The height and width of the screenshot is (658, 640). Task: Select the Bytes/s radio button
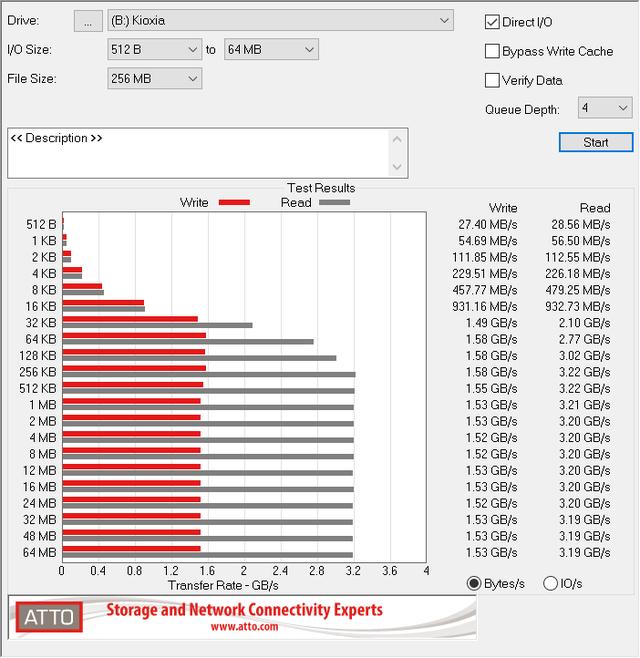coord(474,583)
